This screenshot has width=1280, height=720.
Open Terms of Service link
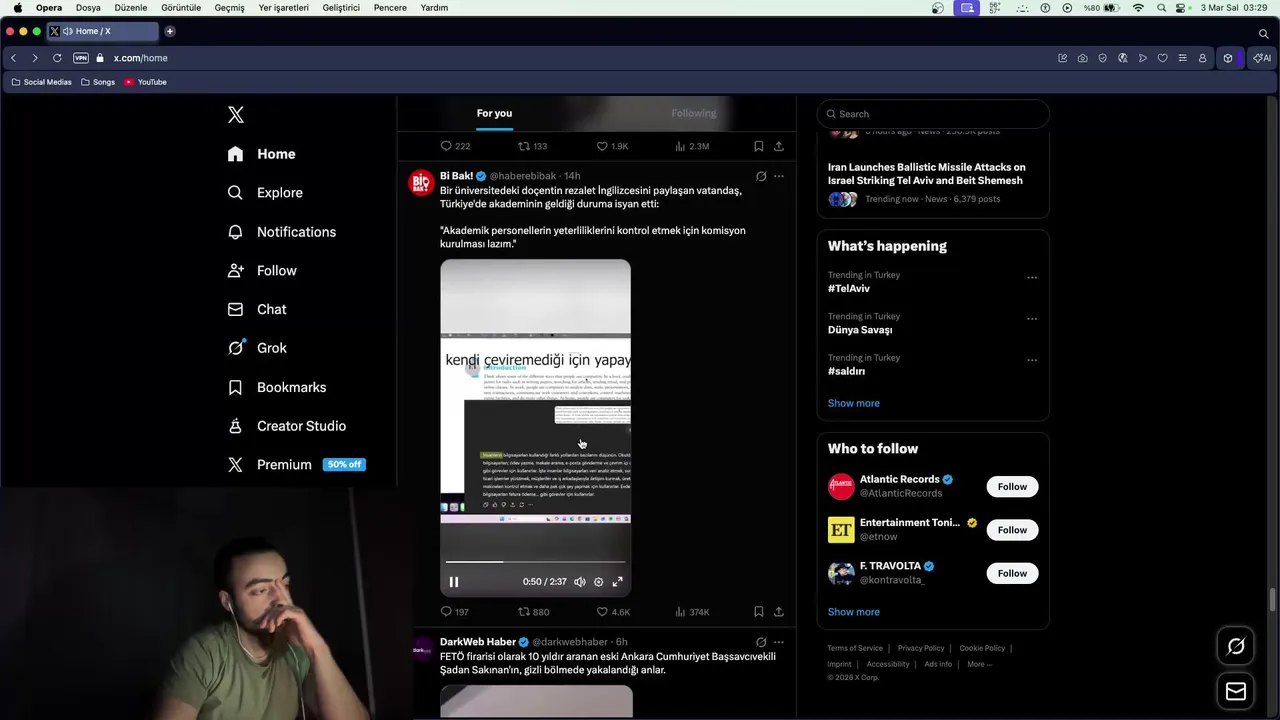(x=855, y=648)
